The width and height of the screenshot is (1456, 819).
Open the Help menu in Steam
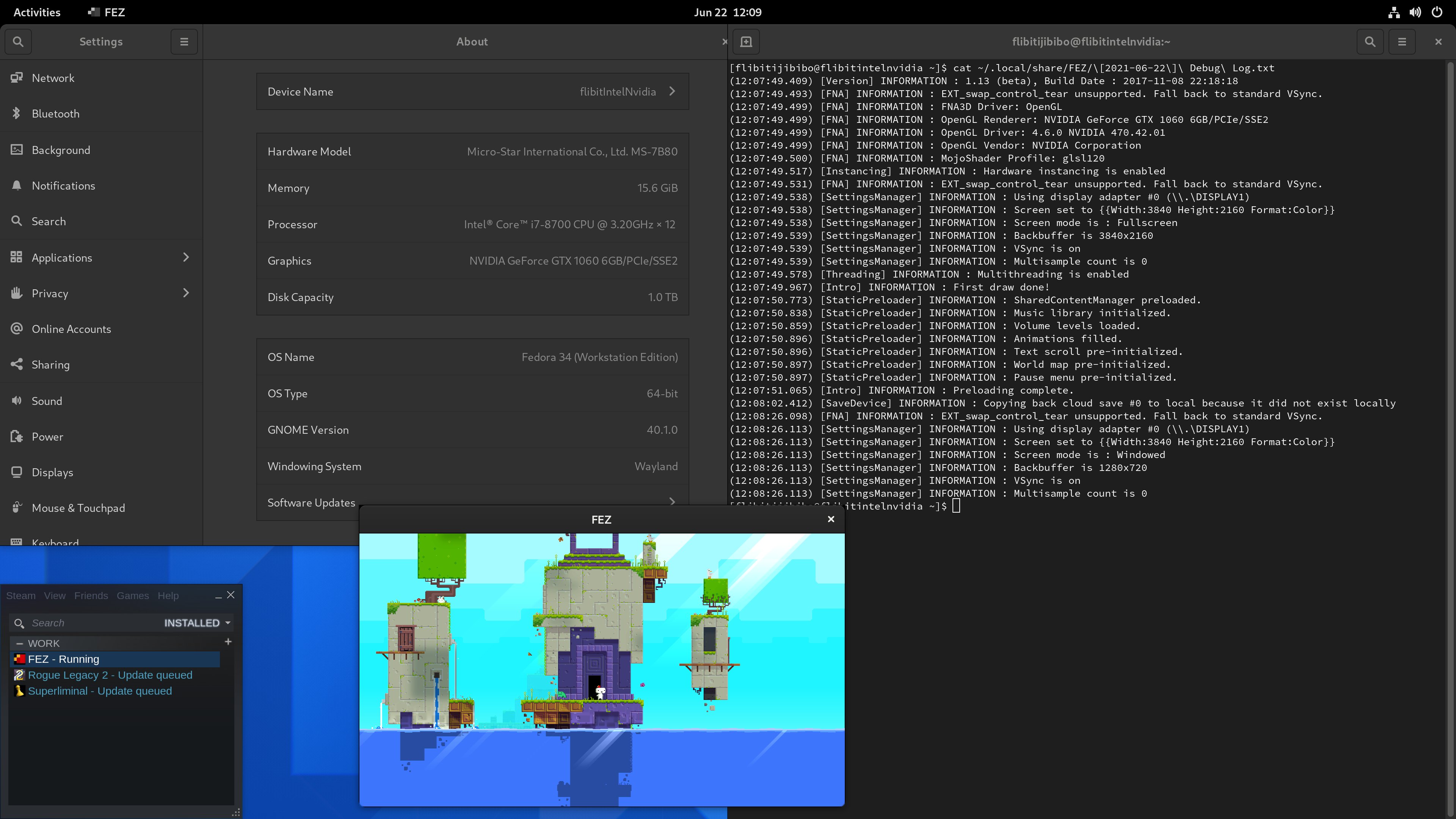168,596
